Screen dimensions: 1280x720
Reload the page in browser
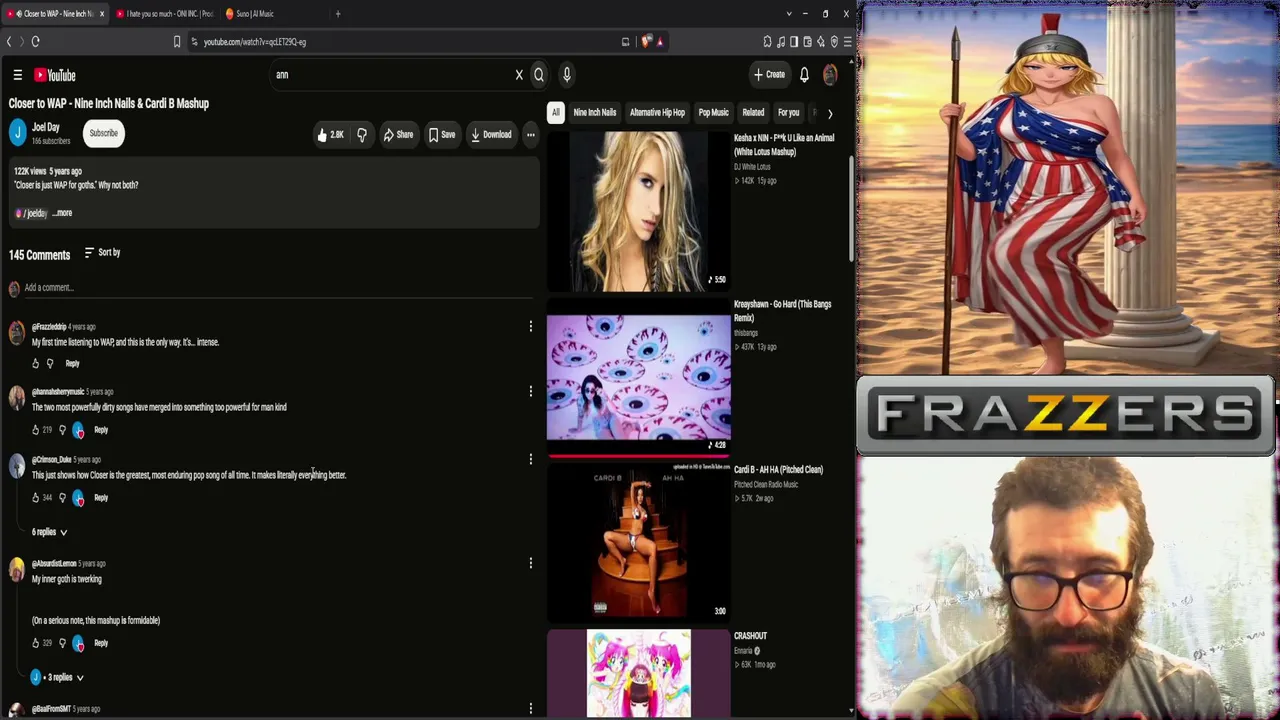click(x=35, y=42)
